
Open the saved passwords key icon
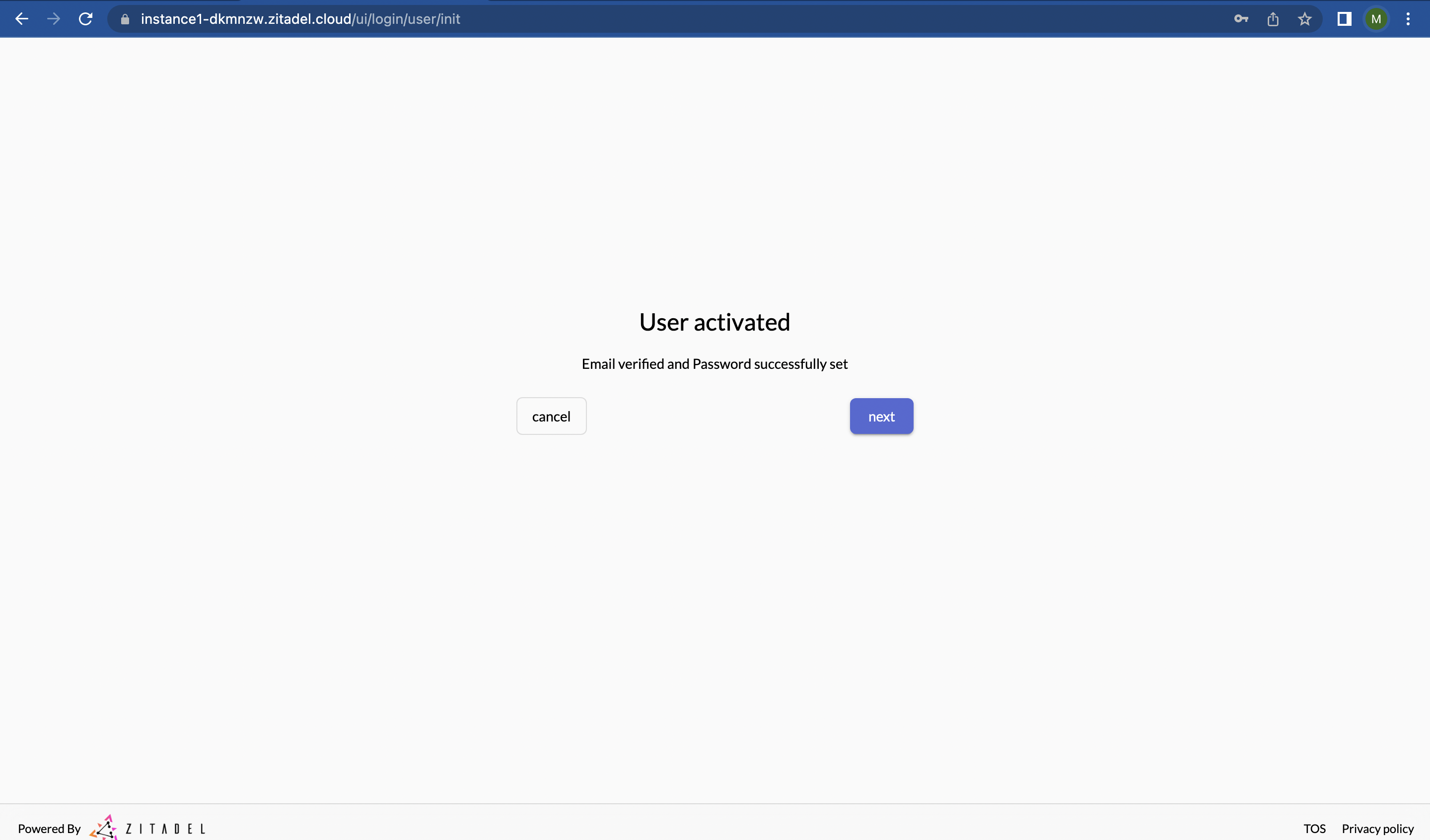1241,19
